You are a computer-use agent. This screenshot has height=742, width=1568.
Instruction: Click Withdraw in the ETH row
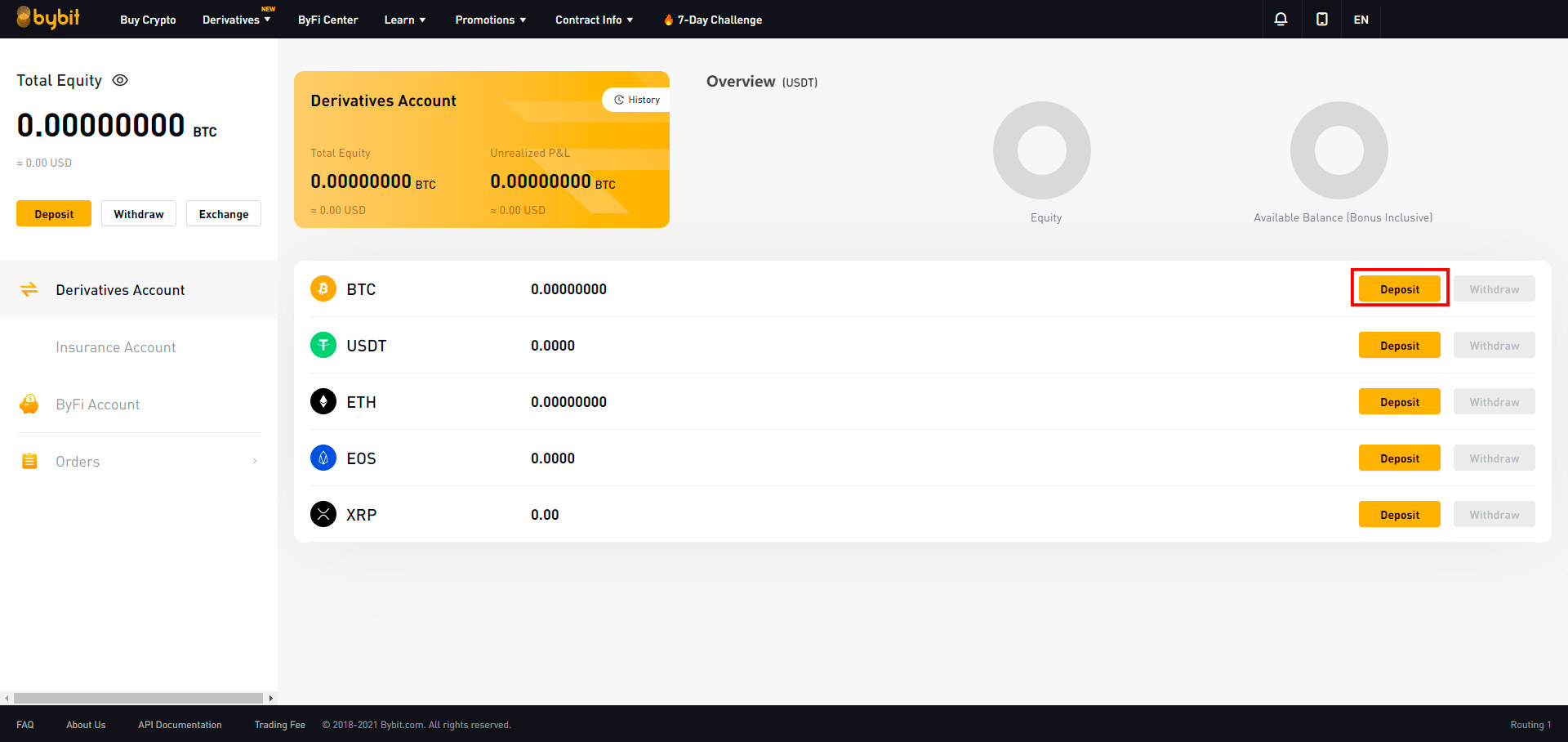(x=1494, y=401)
